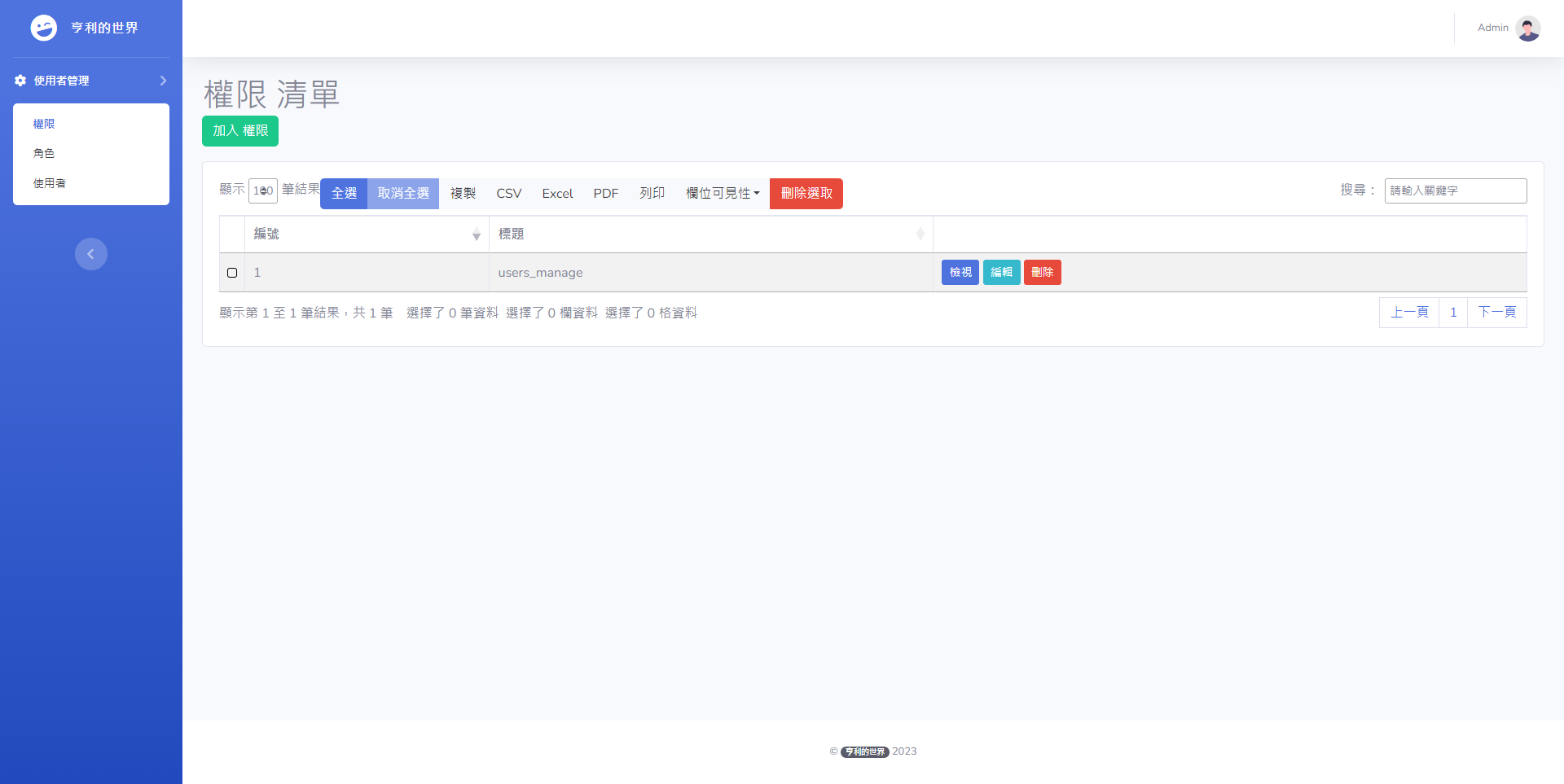The image size is (1564, 784).
Task: Click the sort arrow on 編號 column
Action: 476,235
